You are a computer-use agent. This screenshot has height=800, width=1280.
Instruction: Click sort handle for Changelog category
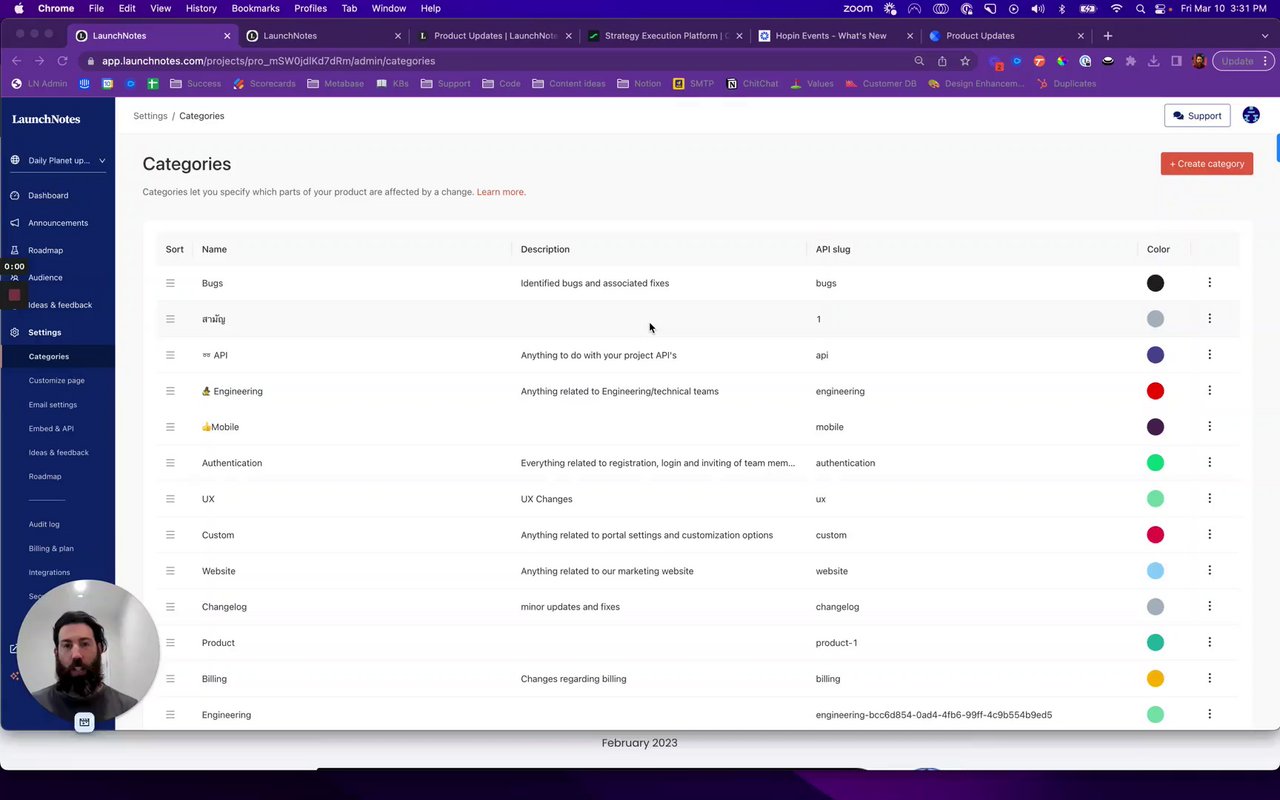tap(170, 607)
